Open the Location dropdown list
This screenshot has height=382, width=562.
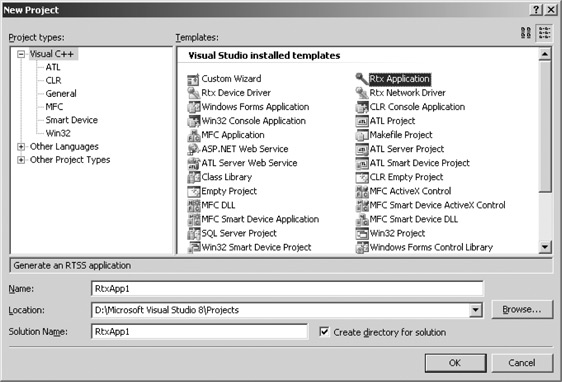click(x=475, y=310)
